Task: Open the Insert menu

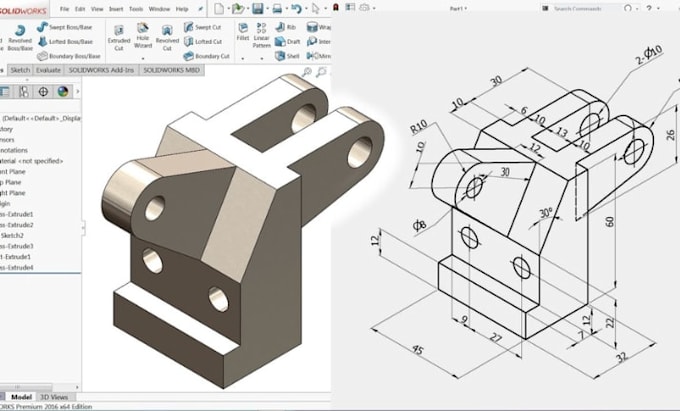Action: point(116,9)
